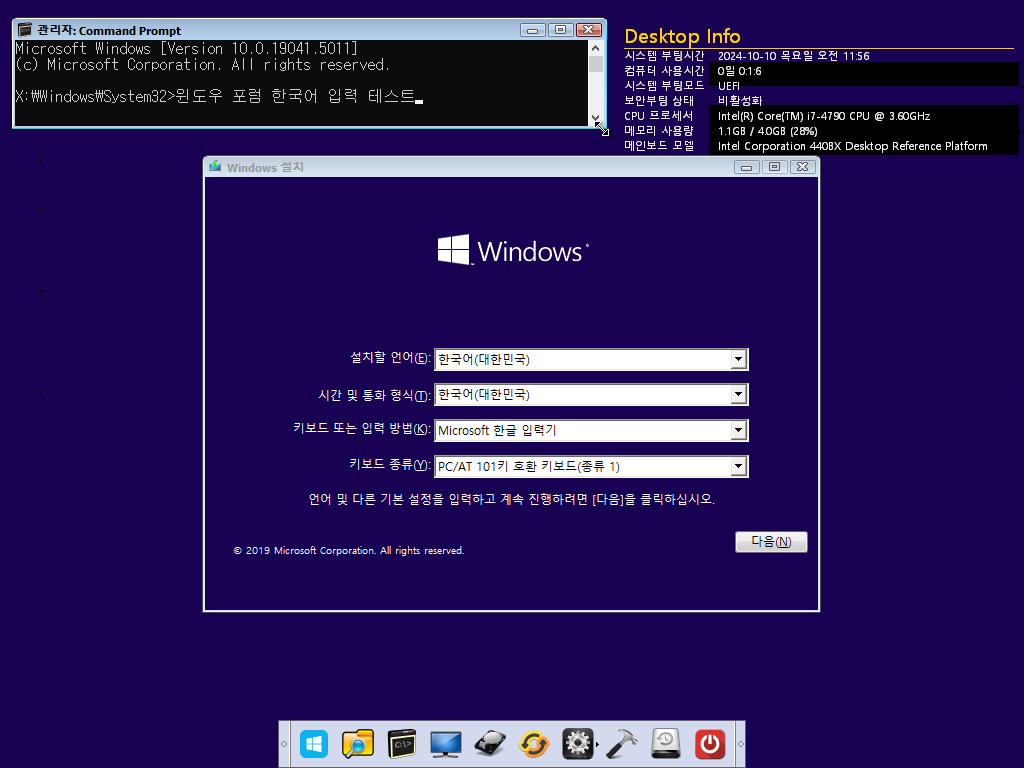The image size is (1024, 768).
Task: Click the Intel Core i7-4790 CPU value
Action: pos(824,116)
